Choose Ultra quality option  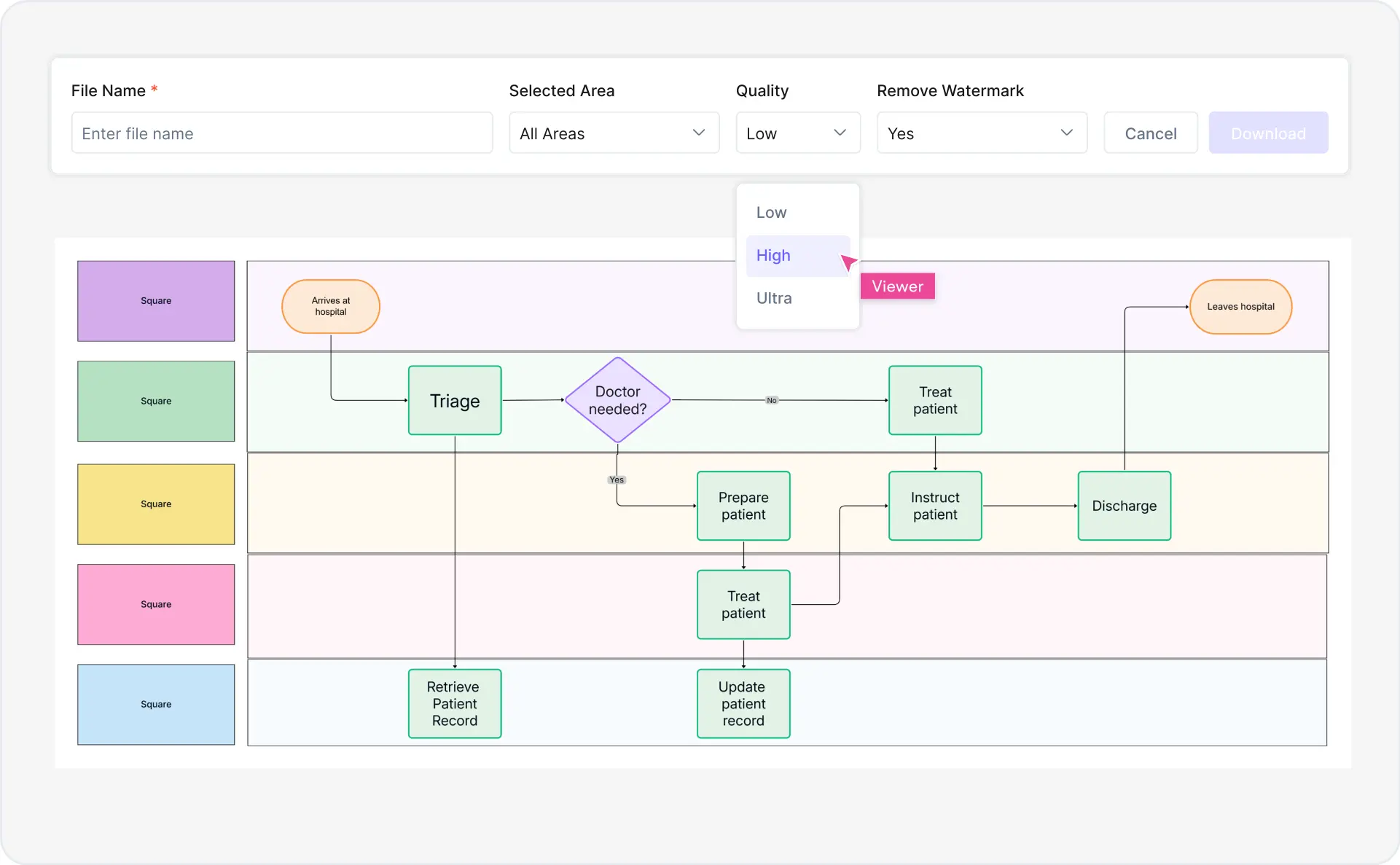(773, 298)
